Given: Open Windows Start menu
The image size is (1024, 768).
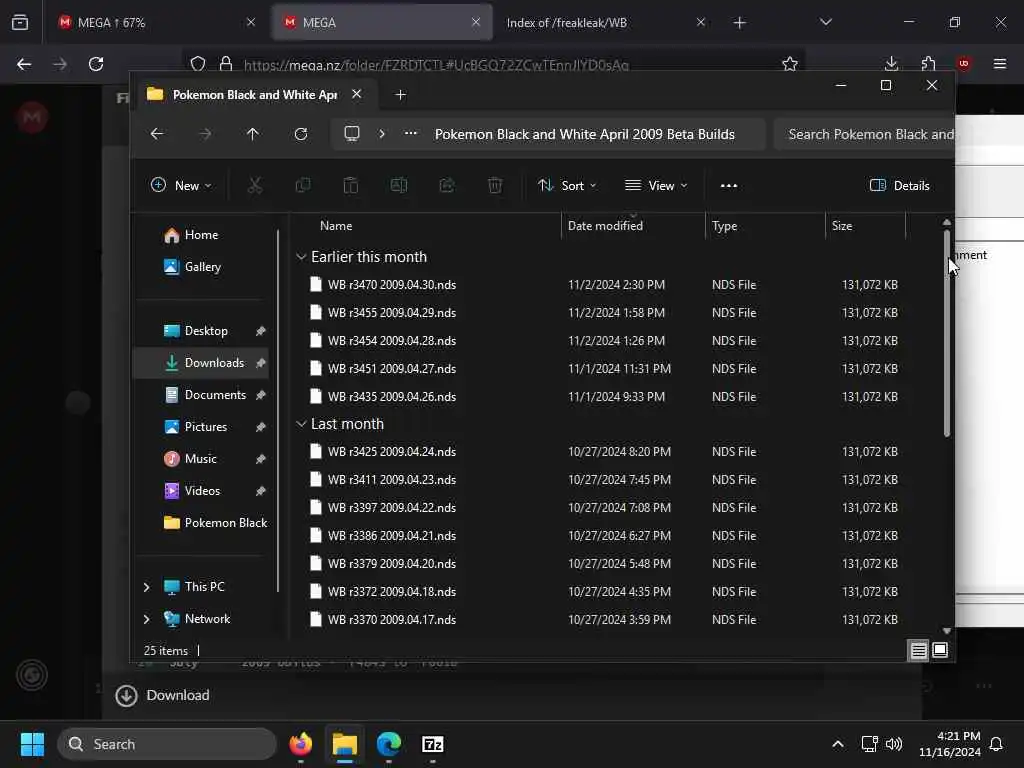Looking at the screenshot, I should tap(32, 744).
